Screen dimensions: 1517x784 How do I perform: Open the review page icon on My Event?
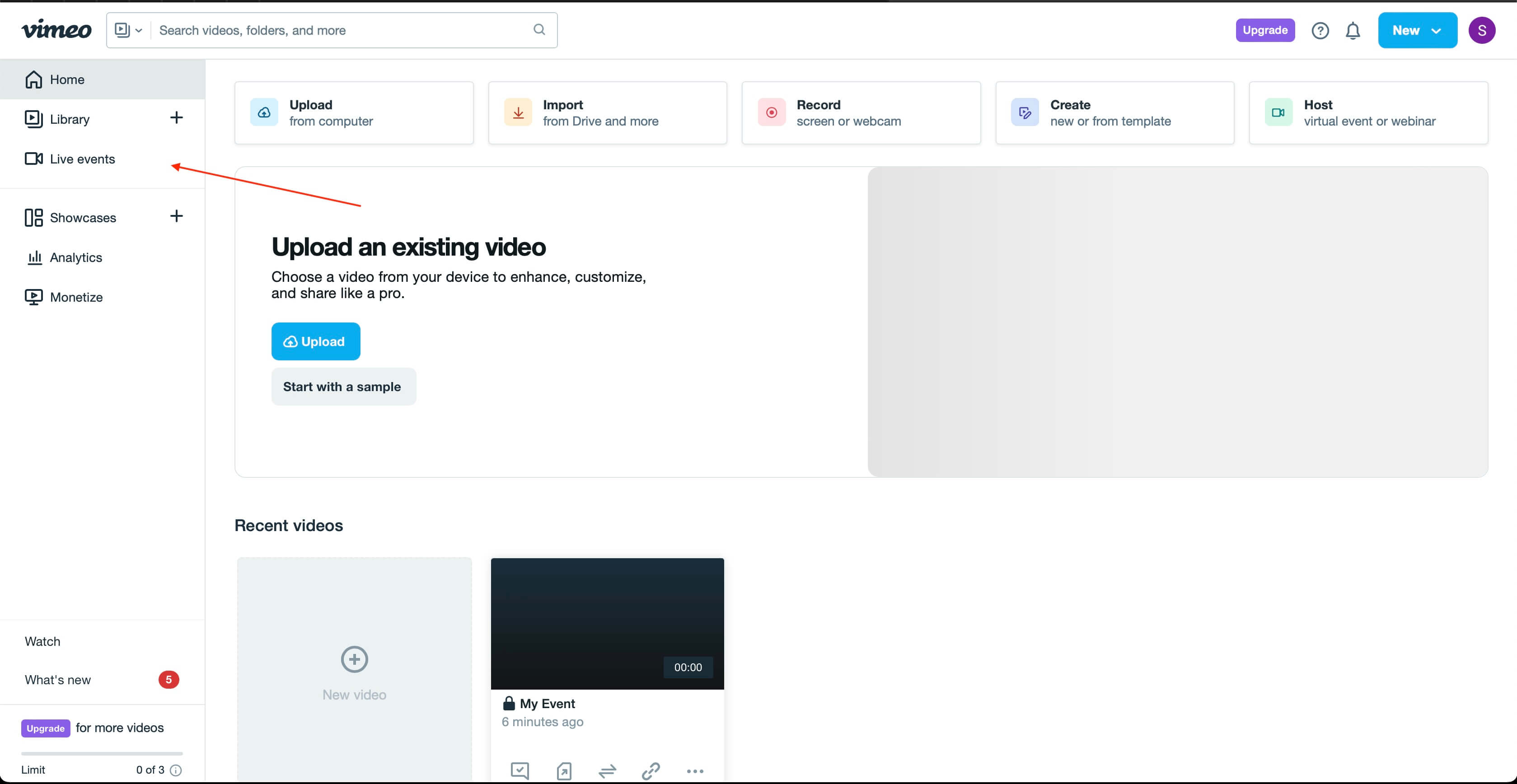pos(564,770)
